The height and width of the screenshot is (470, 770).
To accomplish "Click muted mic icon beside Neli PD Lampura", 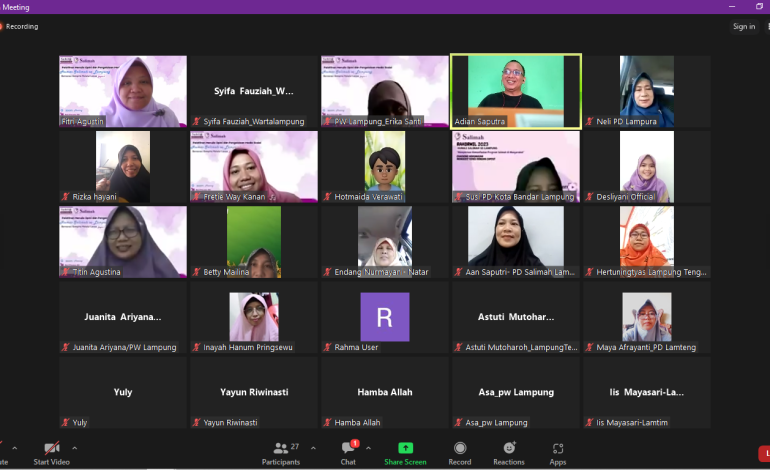I will [x=589, y=121].
